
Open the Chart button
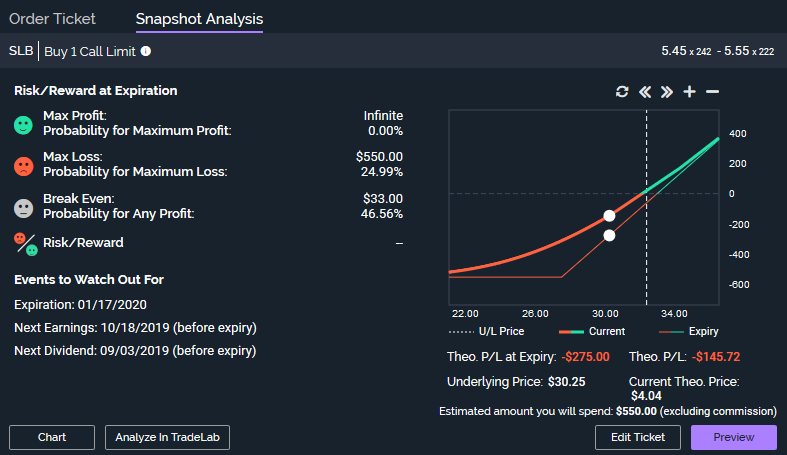tap(52, 437)
